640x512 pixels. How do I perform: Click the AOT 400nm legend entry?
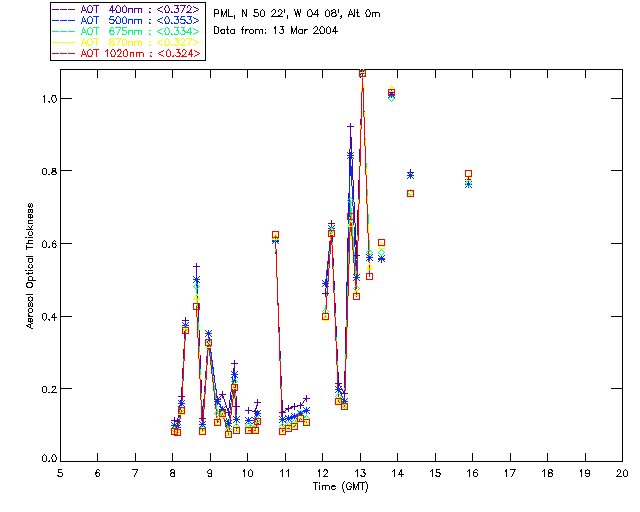127,9
